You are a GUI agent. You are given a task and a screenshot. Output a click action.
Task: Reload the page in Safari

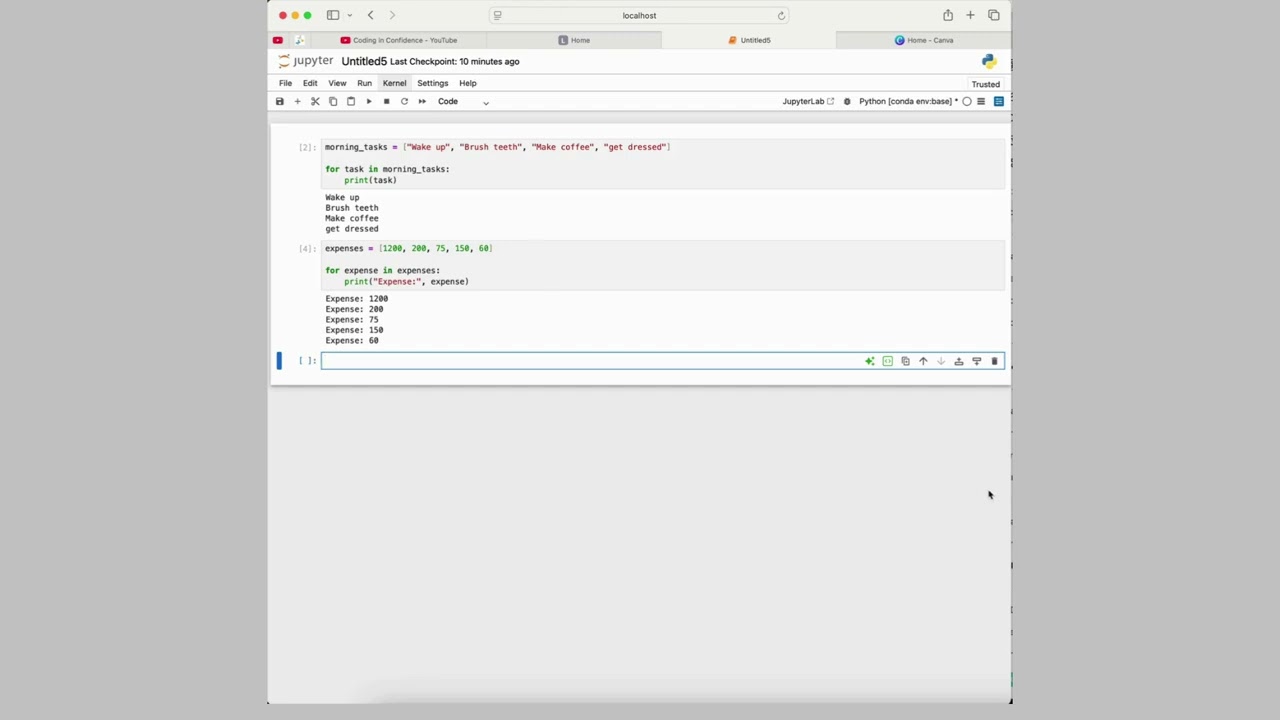tap(781, 15)
